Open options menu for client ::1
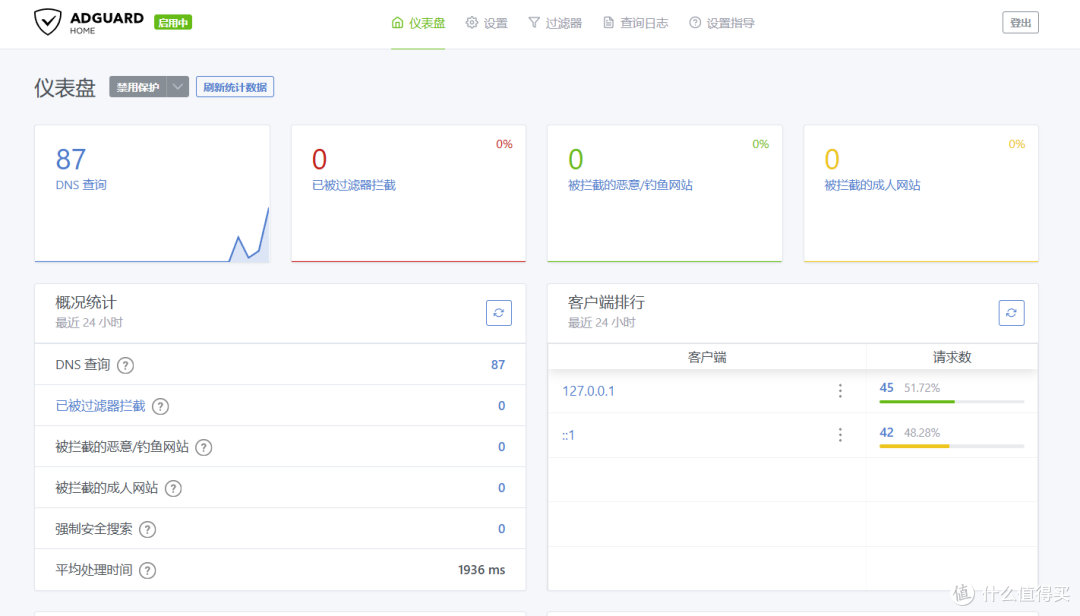The height and width of the screenshot is (616, 1080). pos(840,434)
